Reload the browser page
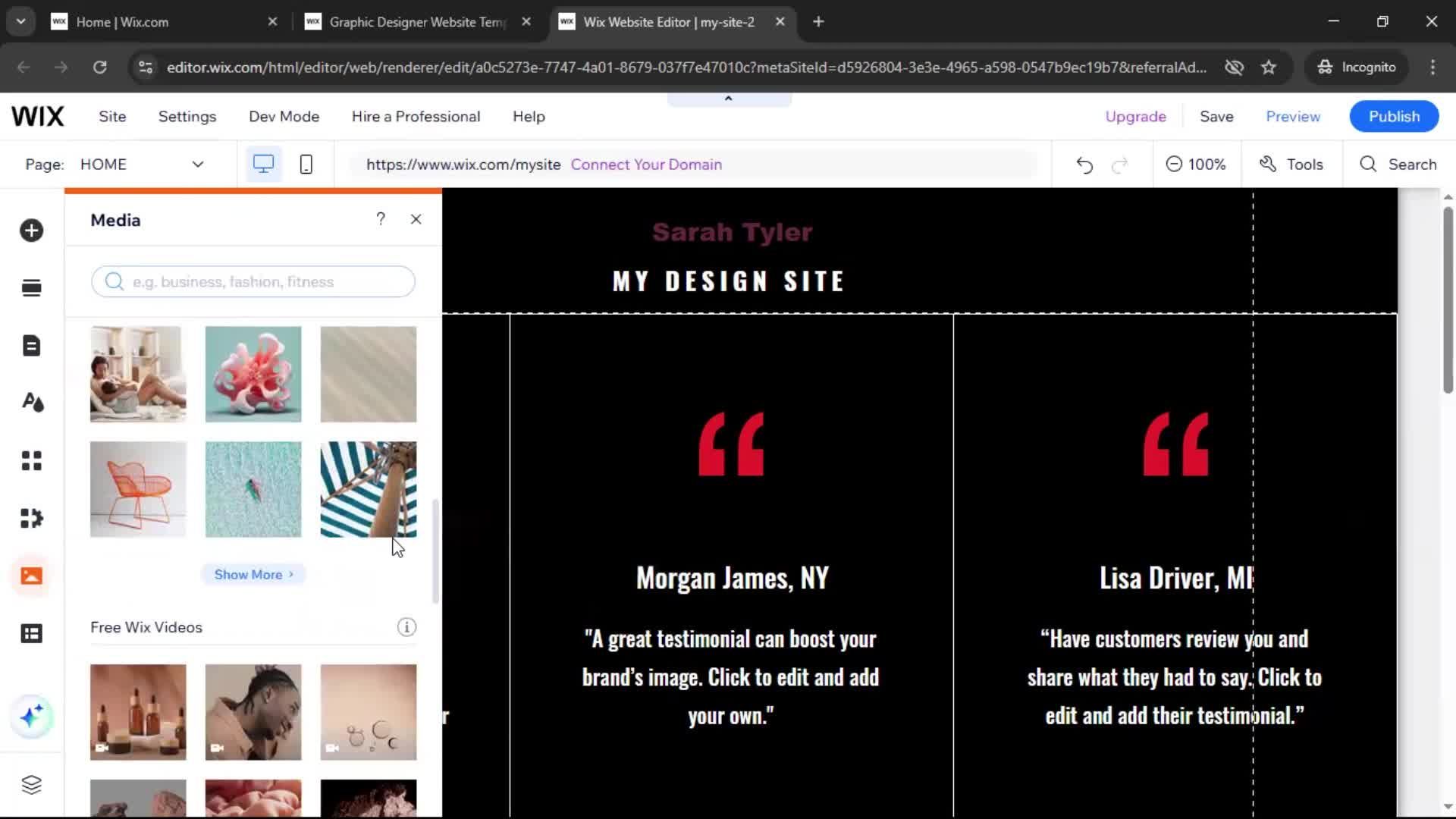1456x819 pixels. [x=100, y=67]
